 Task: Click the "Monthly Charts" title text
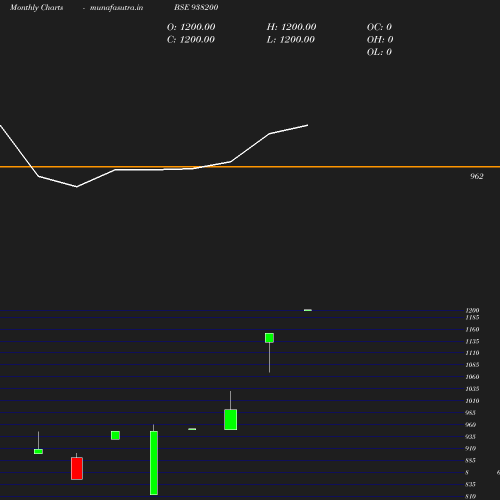click(36, 8)
